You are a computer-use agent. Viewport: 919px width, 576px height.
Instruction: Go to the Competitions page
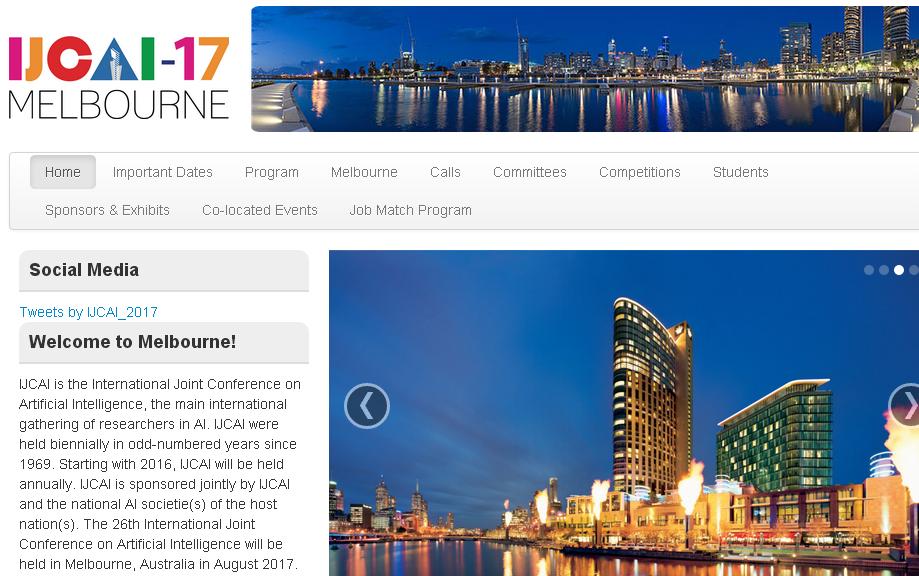639,172
